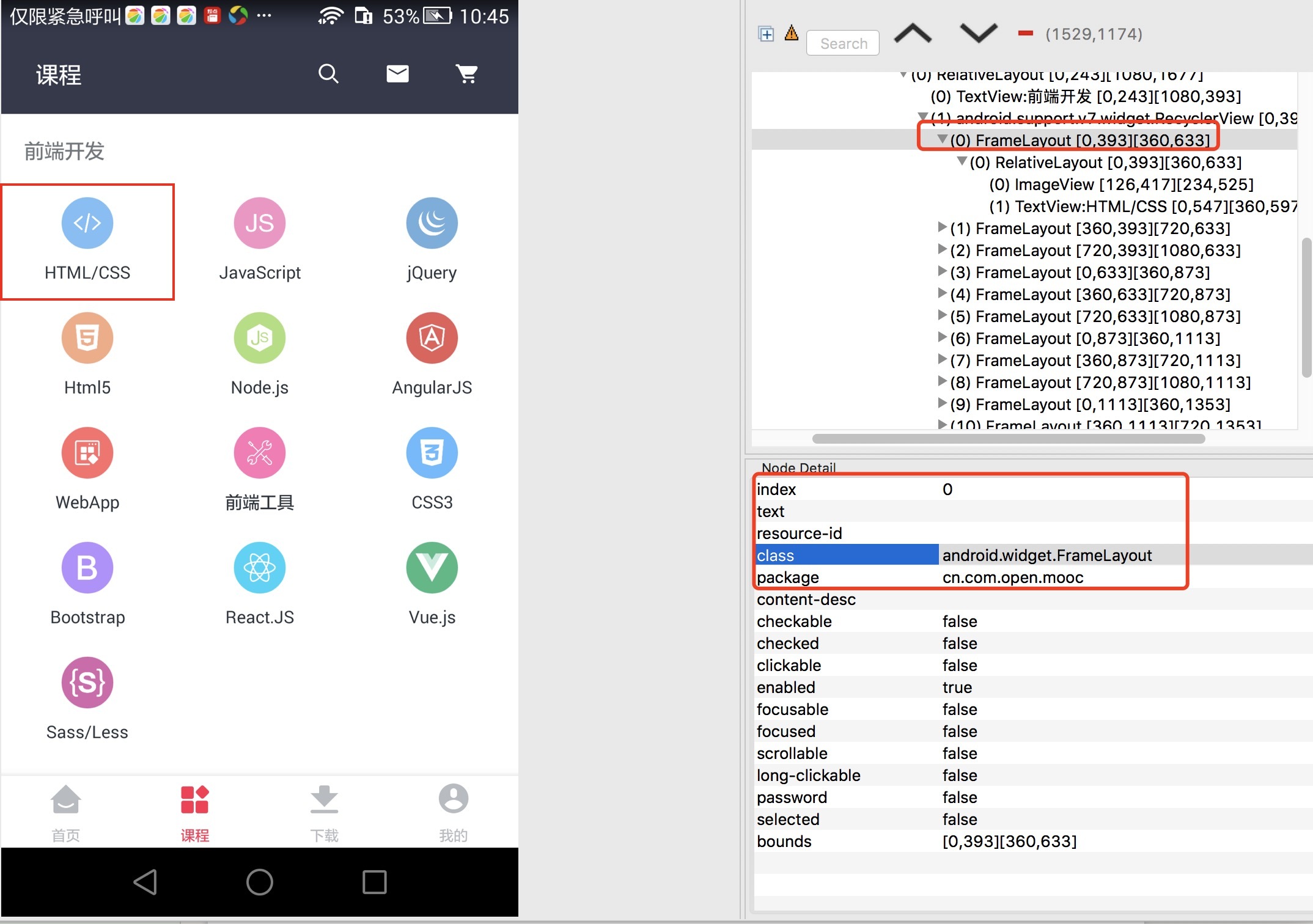Open the Sass/Less course icon

point(87,682)
